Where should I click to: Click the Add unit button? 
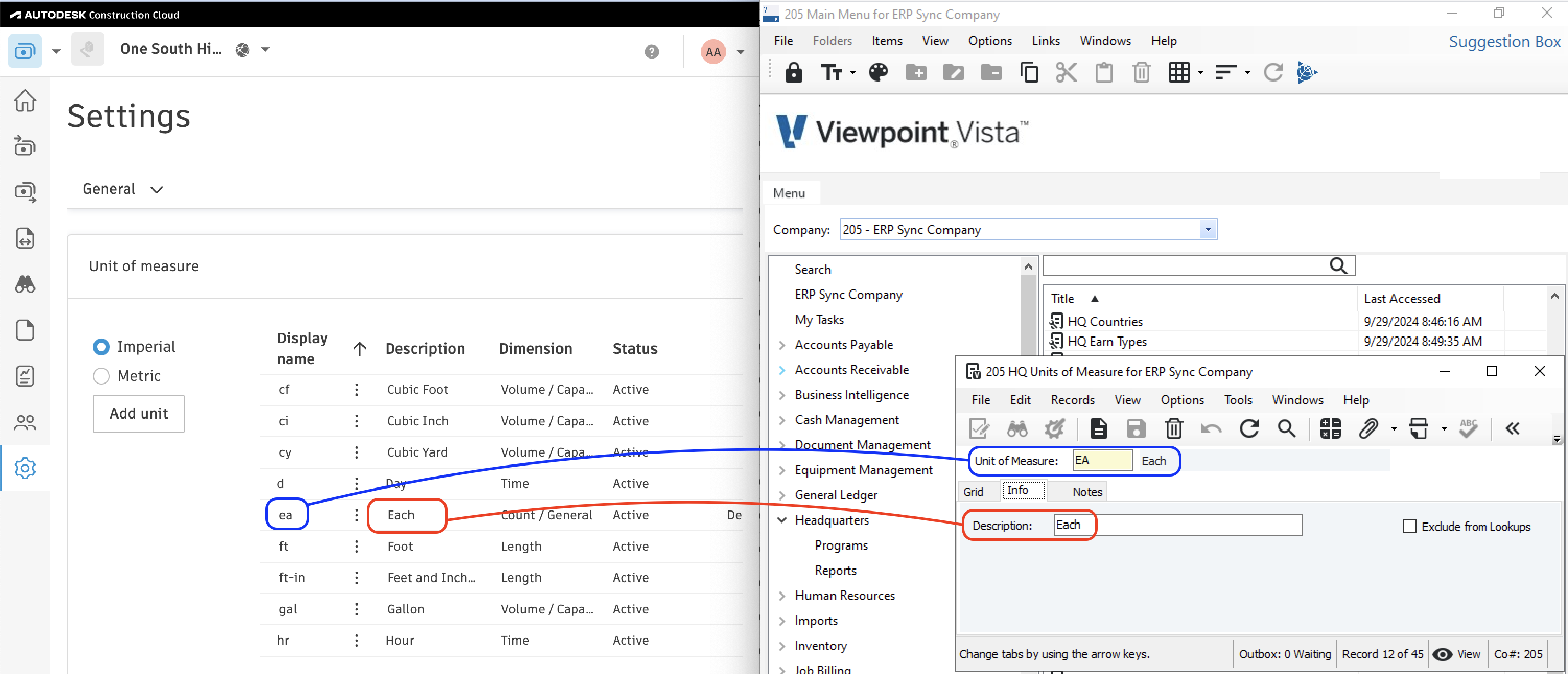tap(139, 413)
